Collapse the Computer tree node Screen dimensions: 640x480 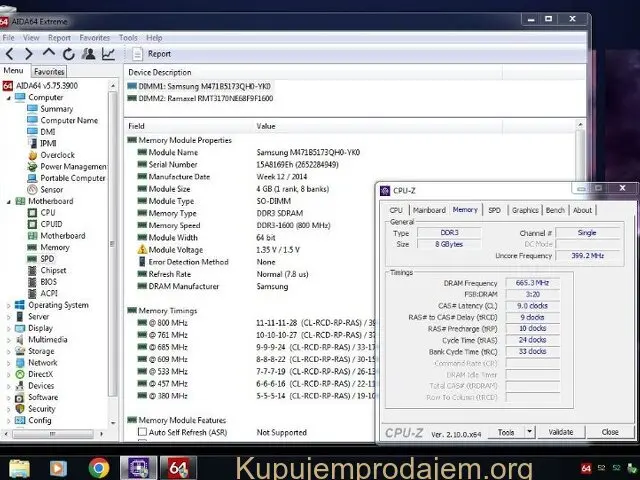tap(8, 98)
